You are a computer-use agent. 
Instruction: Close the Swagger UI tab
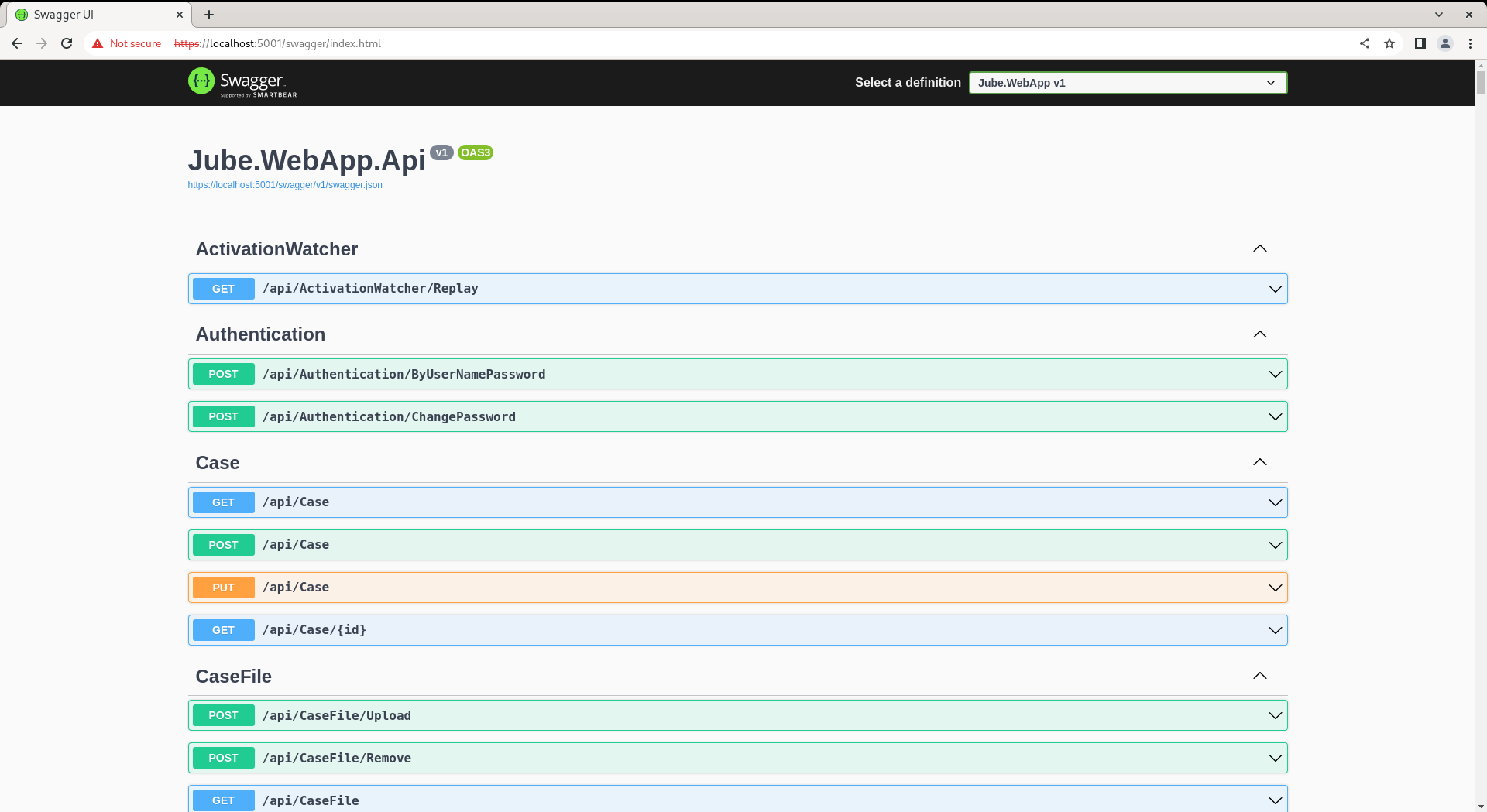click(180, 15)
